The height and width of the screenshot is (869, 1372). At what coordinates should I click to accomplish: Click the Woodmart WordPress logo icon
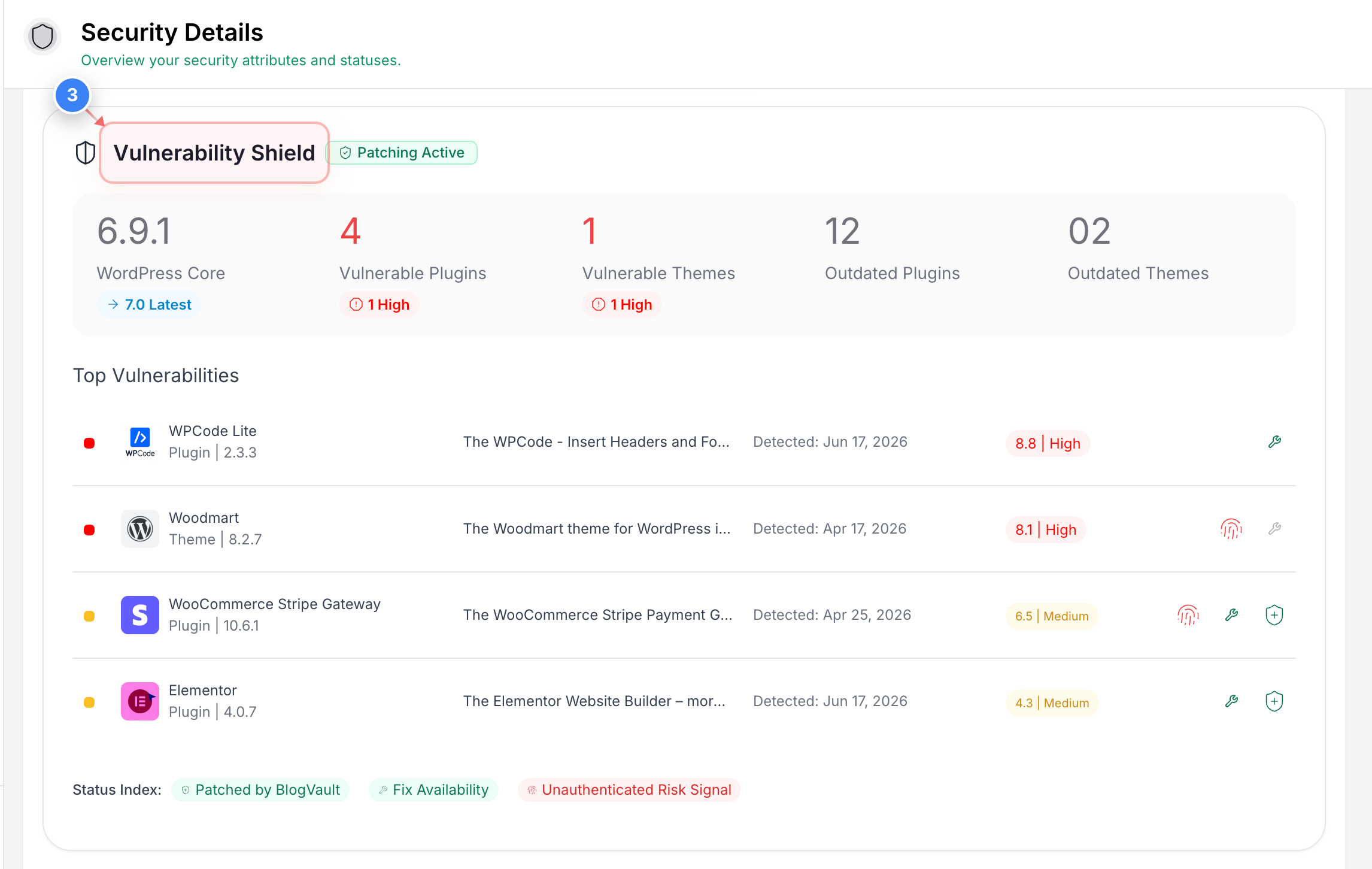[x=140, y=529]
